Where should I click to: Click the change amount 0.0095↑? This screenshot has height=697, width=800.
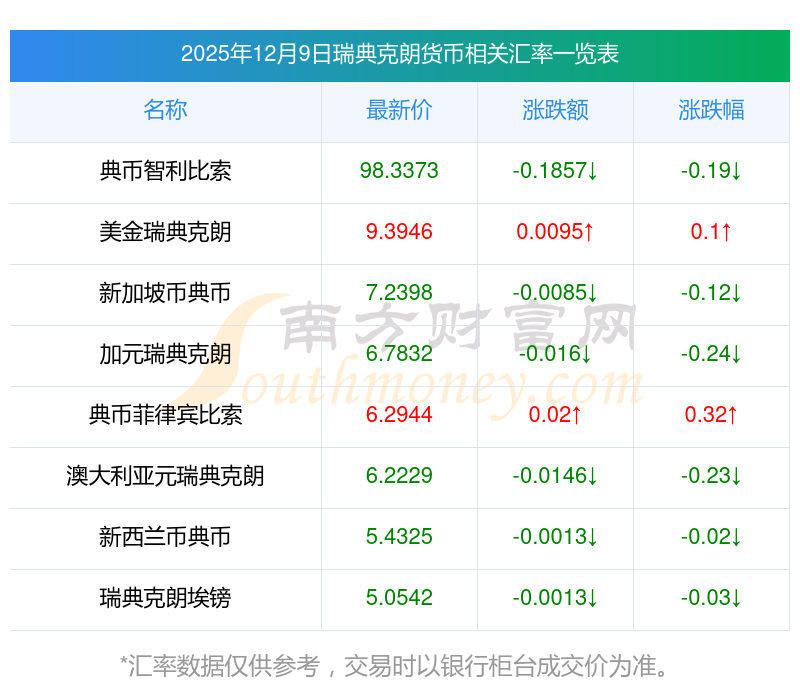(555, 232)
